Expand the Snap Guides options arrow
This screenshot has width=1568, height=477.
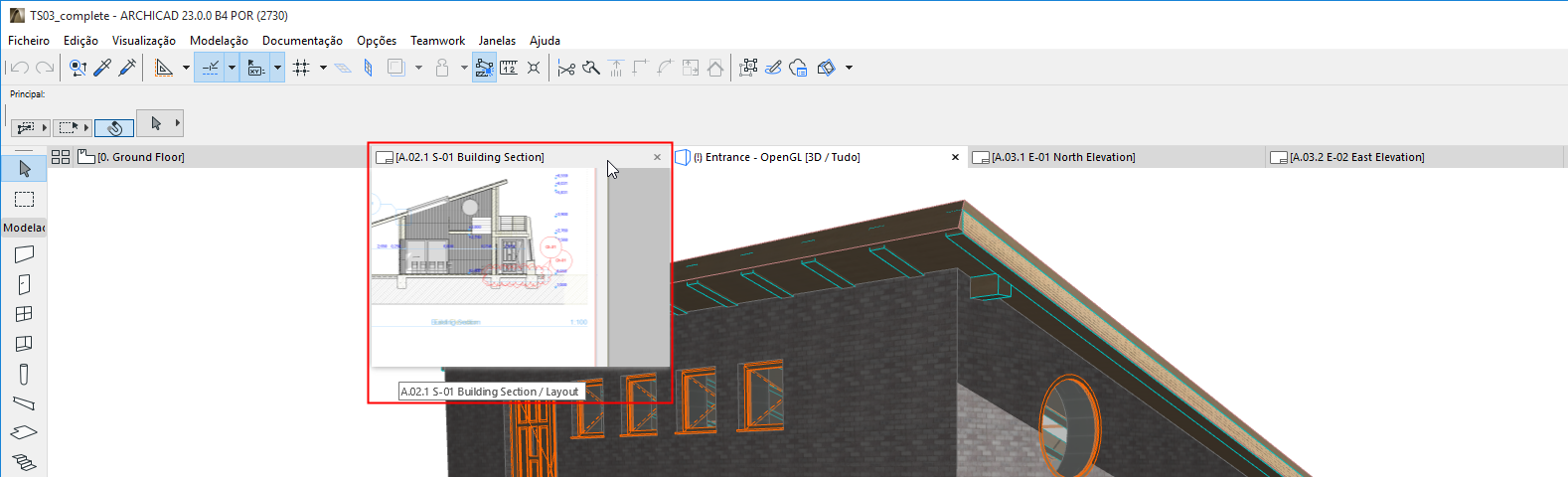[x=232, y=68]
